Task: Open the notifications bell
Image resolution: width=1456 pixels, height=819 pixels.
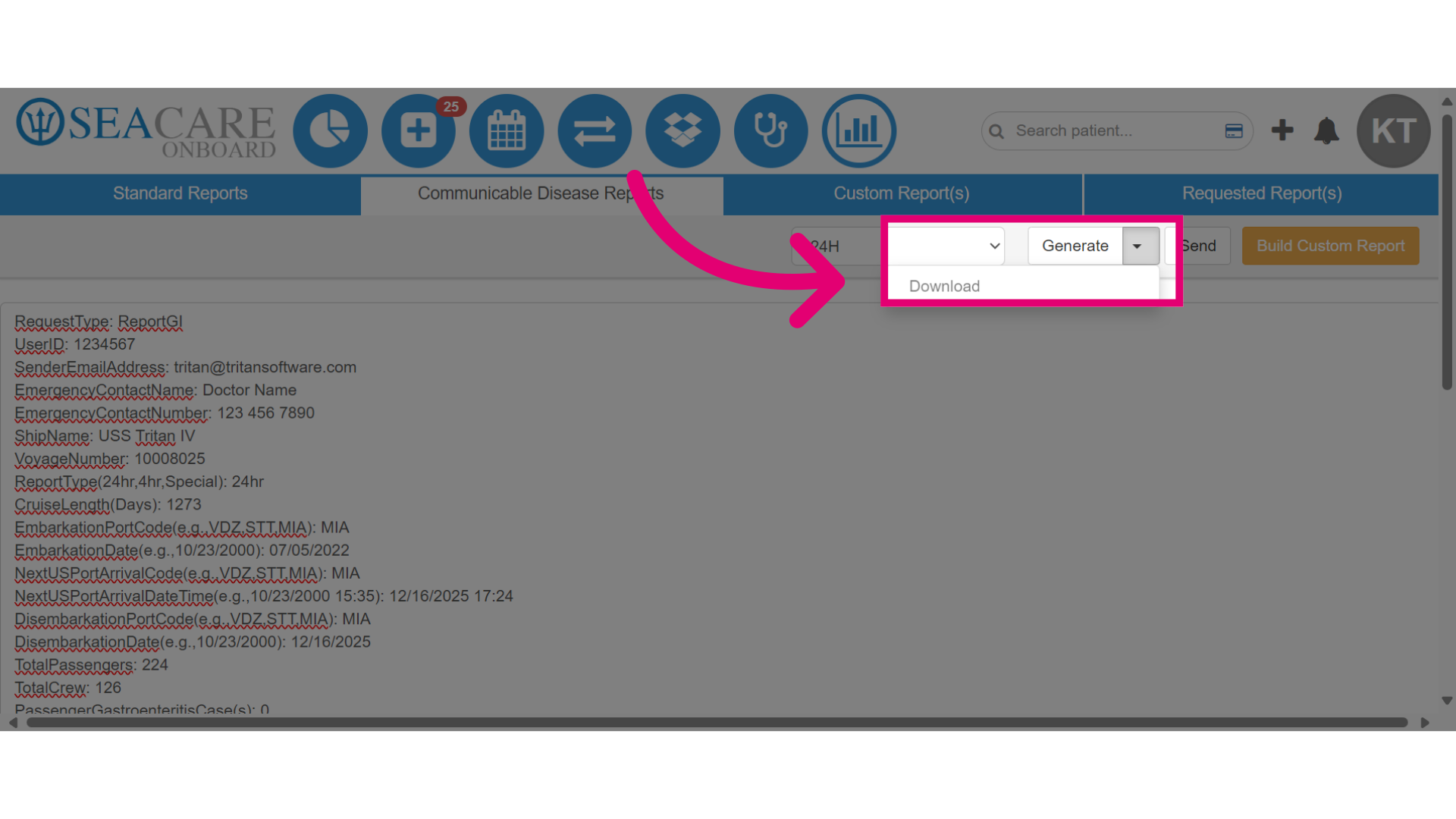Action: pyautogui.click(x=1326, y=130)
